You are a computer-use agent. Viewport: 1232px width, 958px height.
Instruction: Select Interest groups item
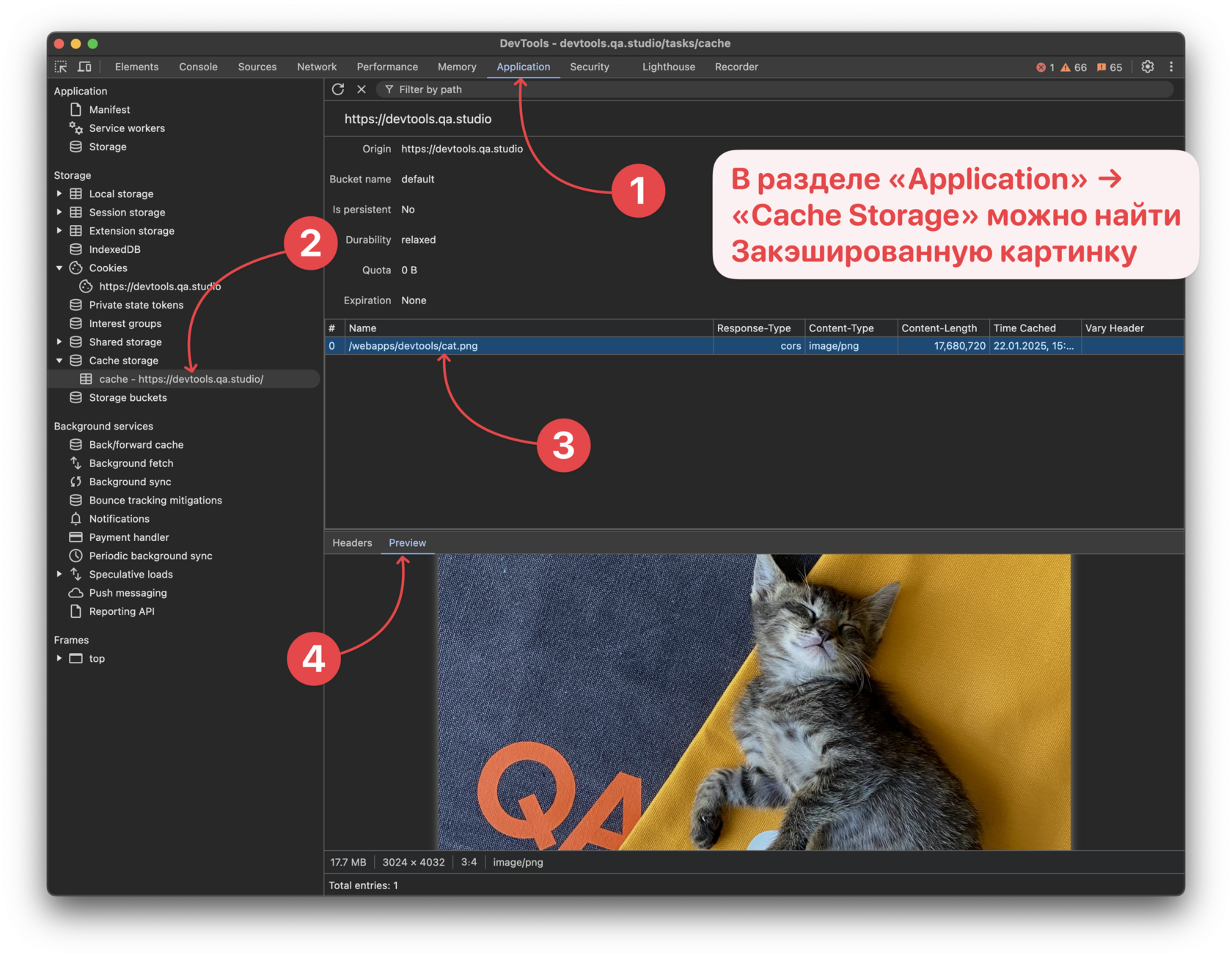pos(125,323)
